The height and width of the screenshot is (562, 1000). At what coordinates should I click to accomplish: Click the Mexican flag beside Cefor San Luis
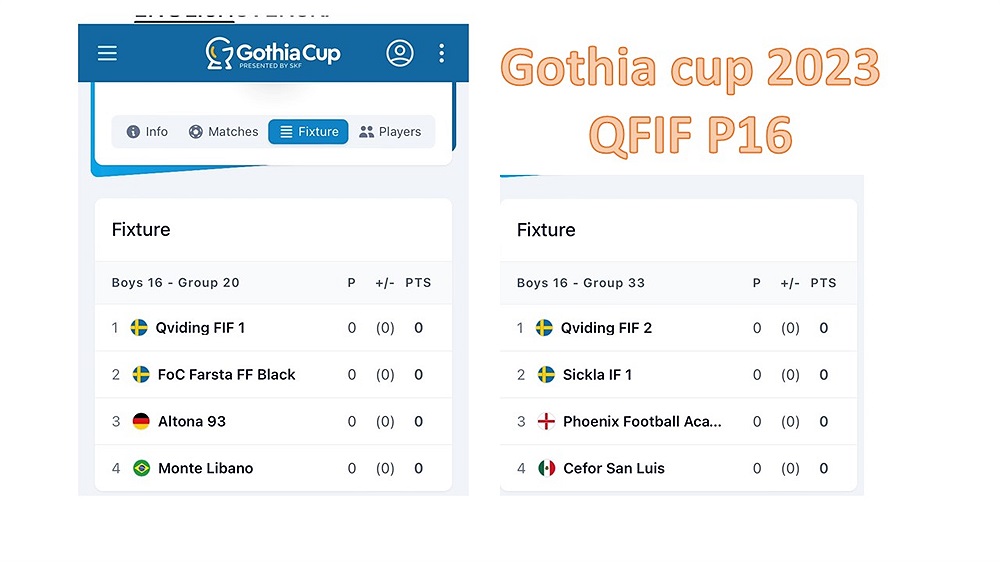click(x=547, y=468)
